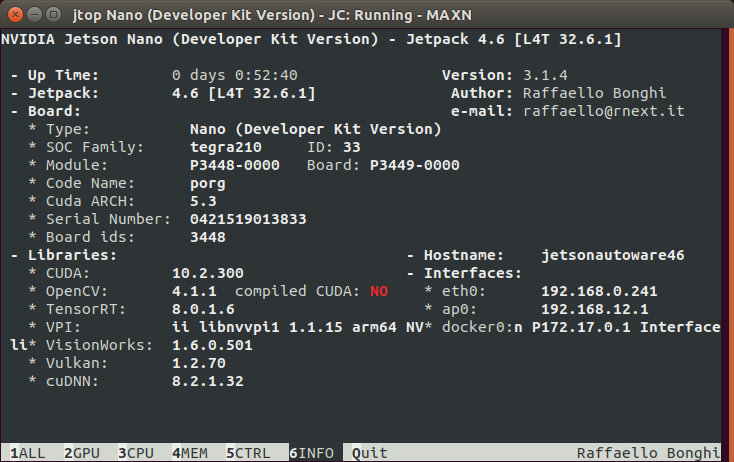Click the Libraries section heading
The image size is (734, 462).
pyautogui.click(x=72, y=255)
